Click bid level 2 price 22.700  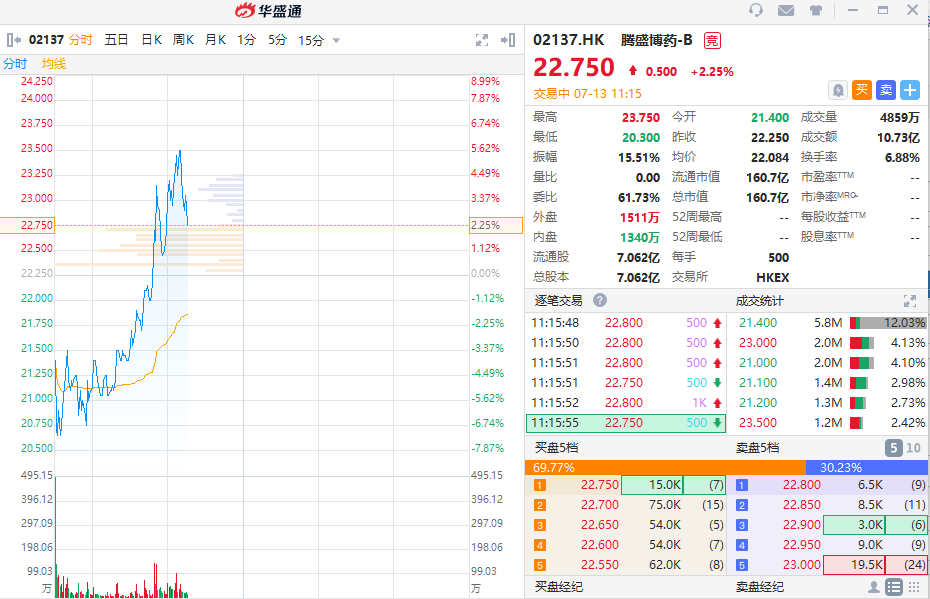click(600, 505)
